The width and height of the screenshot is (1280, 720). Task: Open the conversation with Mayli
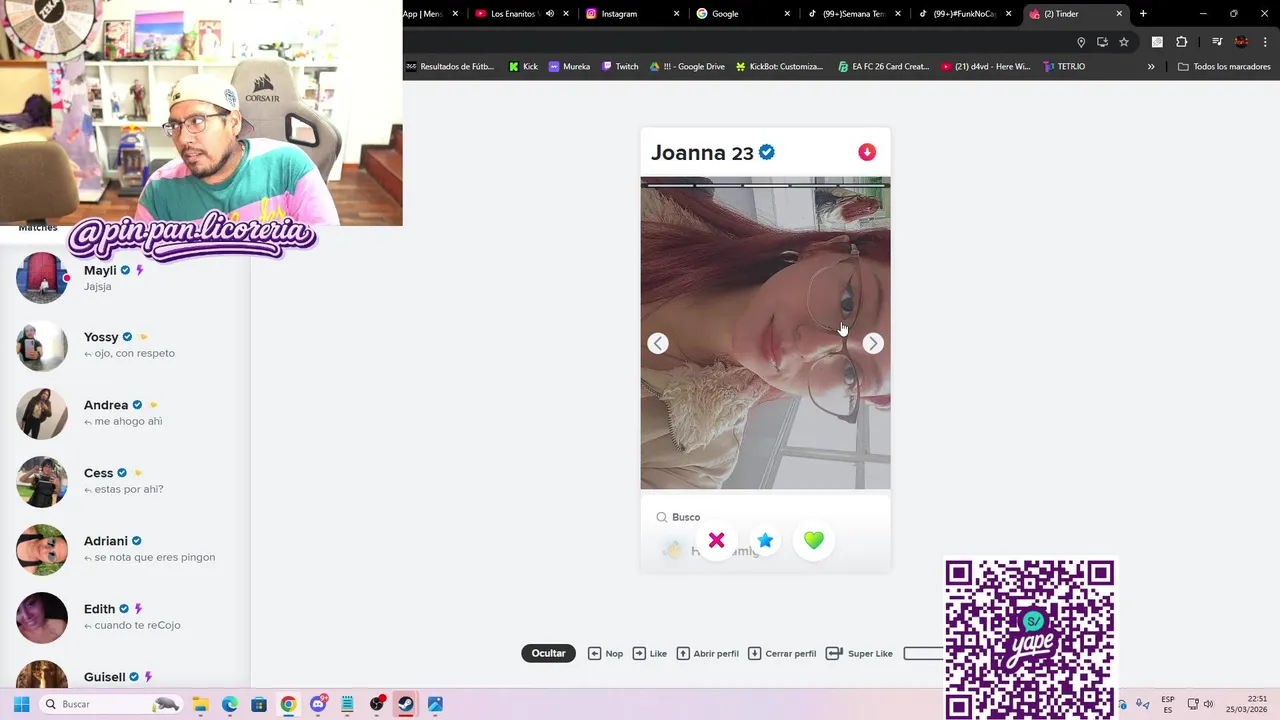[x=125, y=277]
